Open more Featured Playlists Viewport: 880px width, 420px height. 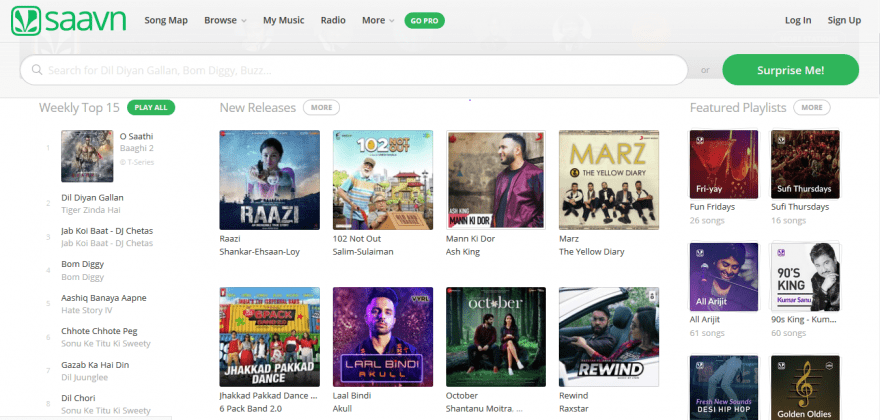pyautogui.click(x=812, y=107)
